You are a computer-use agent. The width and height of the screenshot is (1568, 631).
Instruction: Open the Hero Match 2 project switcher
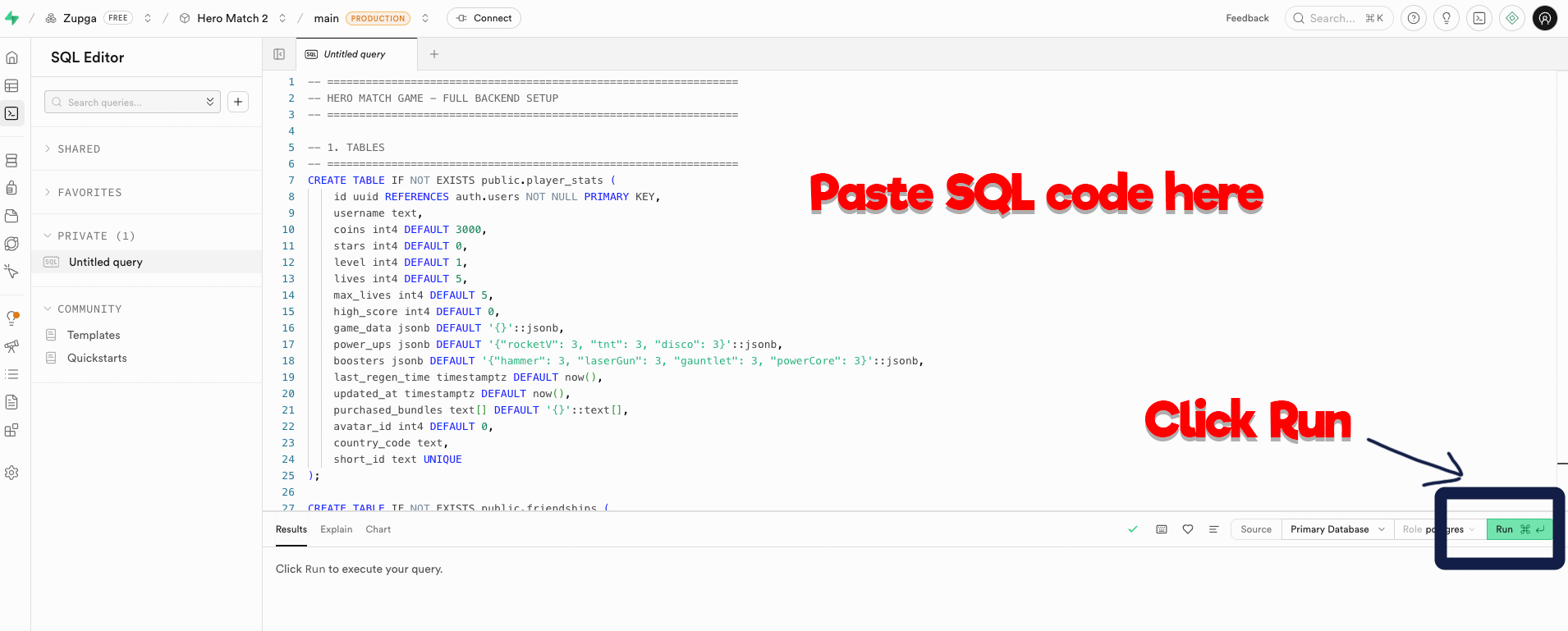tap(282, 18)
